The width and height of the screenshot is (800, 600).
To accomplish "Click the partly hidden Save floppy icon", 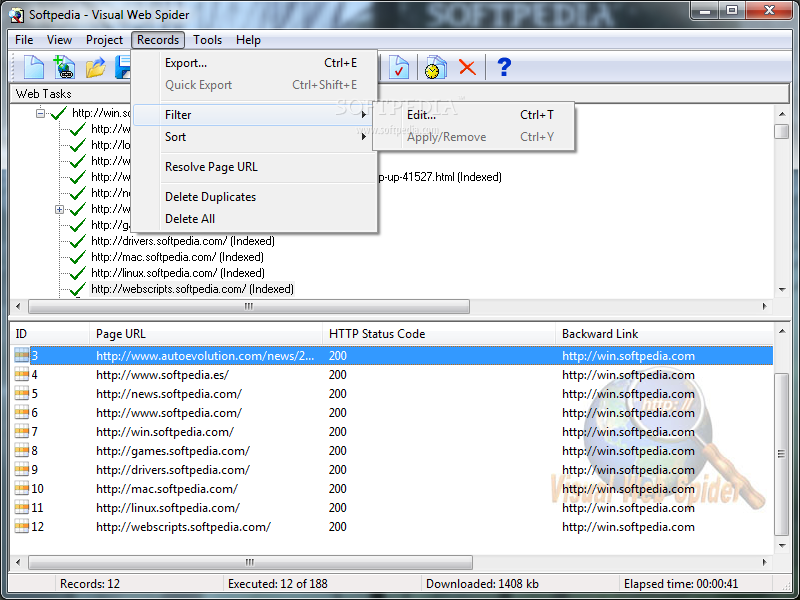I will (122, 67).
